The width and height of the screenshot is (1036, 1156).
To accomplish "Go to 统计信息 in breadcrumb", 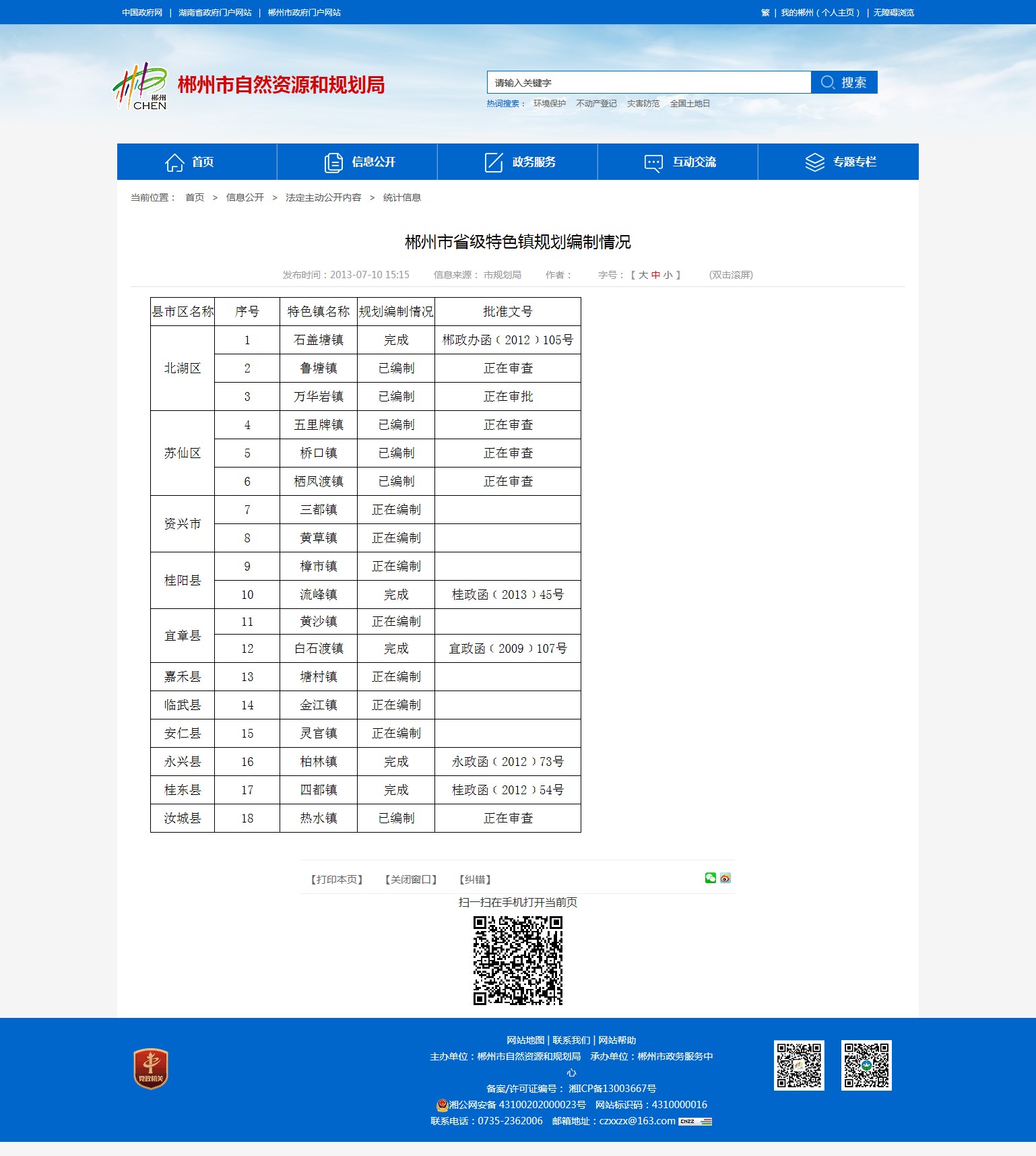I will tap(402, 197).
